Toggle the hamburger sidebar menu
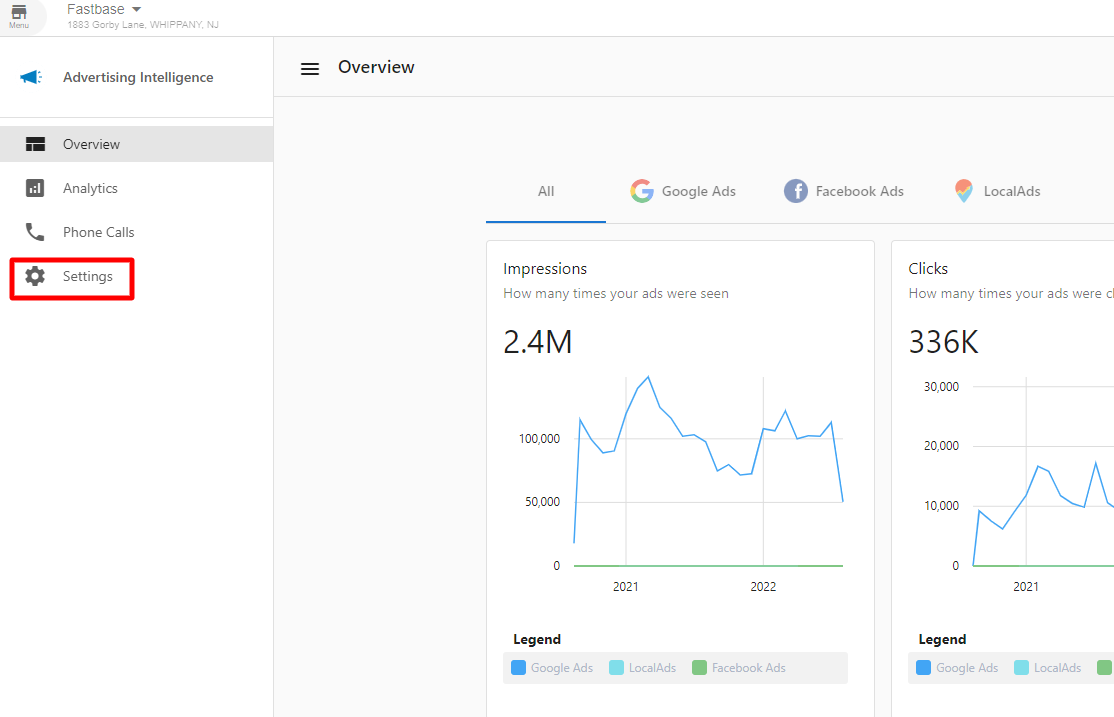 [x=310, y=68]
